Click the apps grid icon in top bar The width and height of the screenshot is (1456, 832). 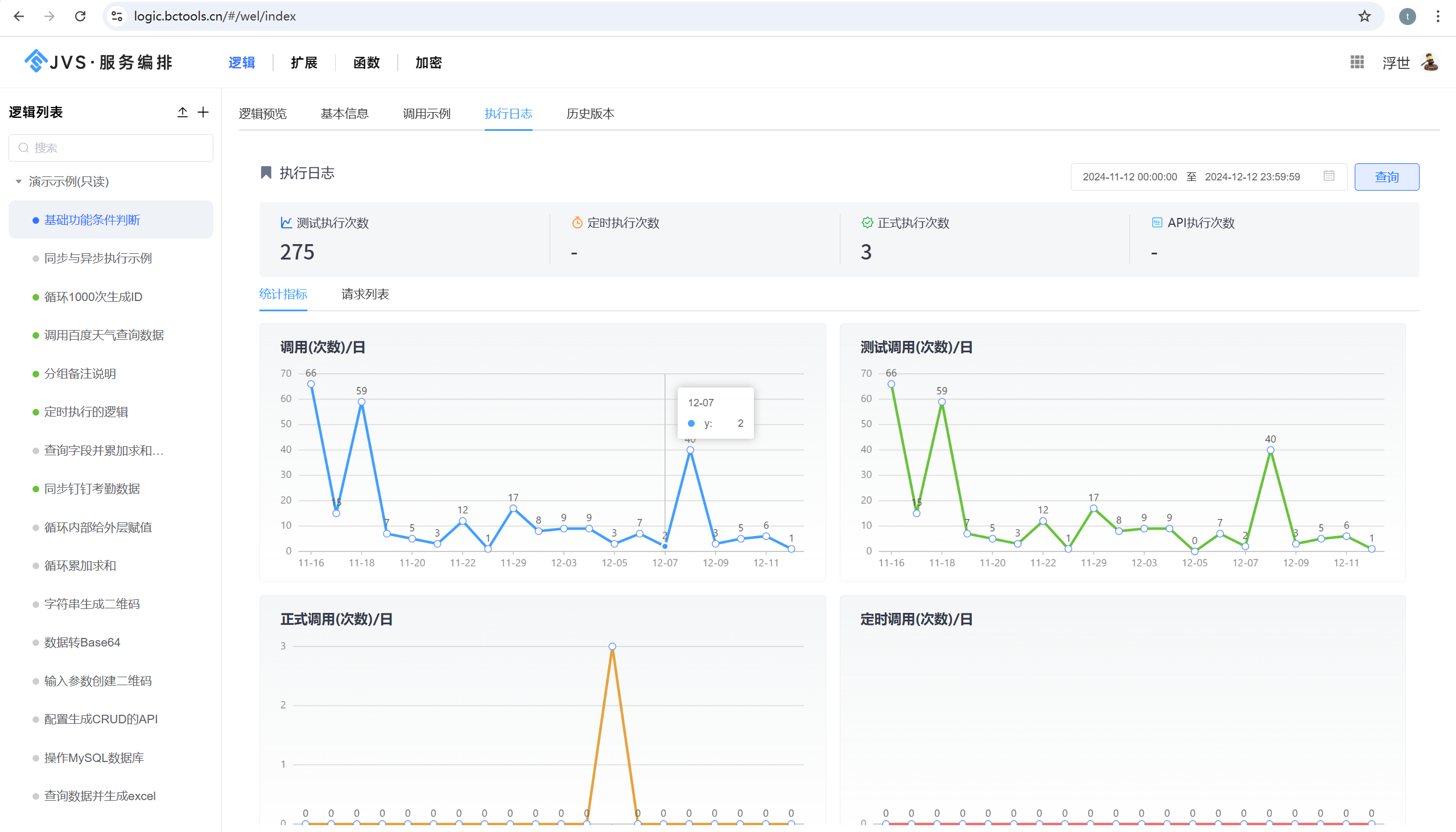click(1356, 61)
